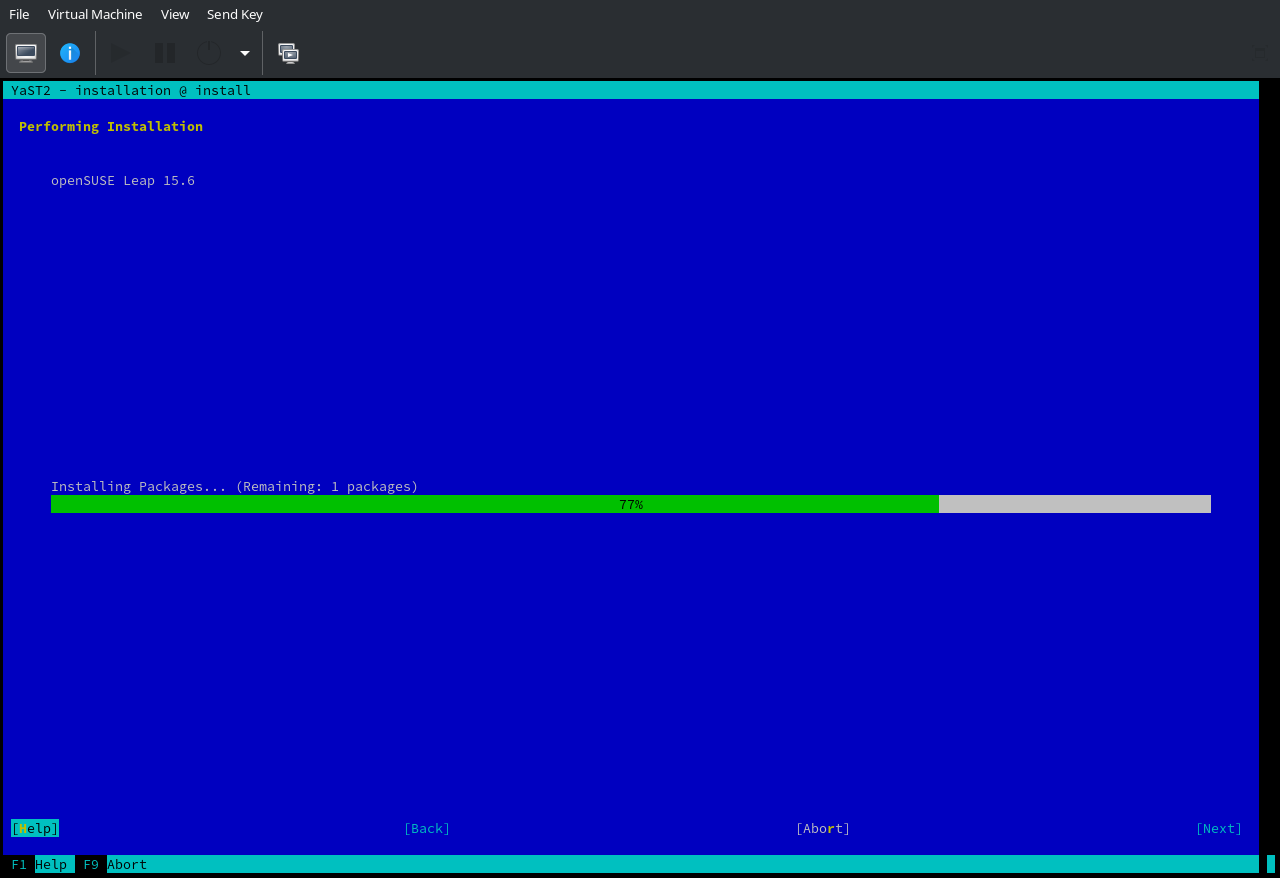This screenshot has height=878, width=1280.
Task: Click the shut down power icon
Action: tap(208, 53)
